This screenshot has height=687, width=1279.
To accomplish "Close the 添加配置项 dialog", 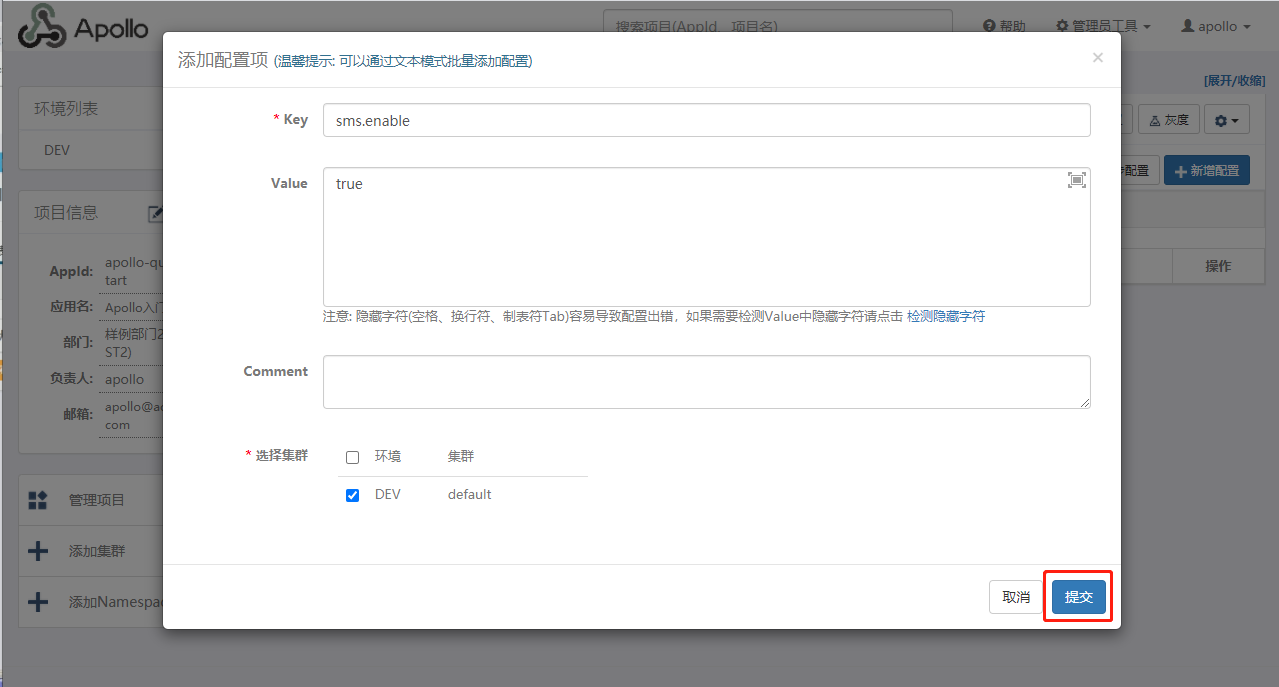I will (1097, 58).
